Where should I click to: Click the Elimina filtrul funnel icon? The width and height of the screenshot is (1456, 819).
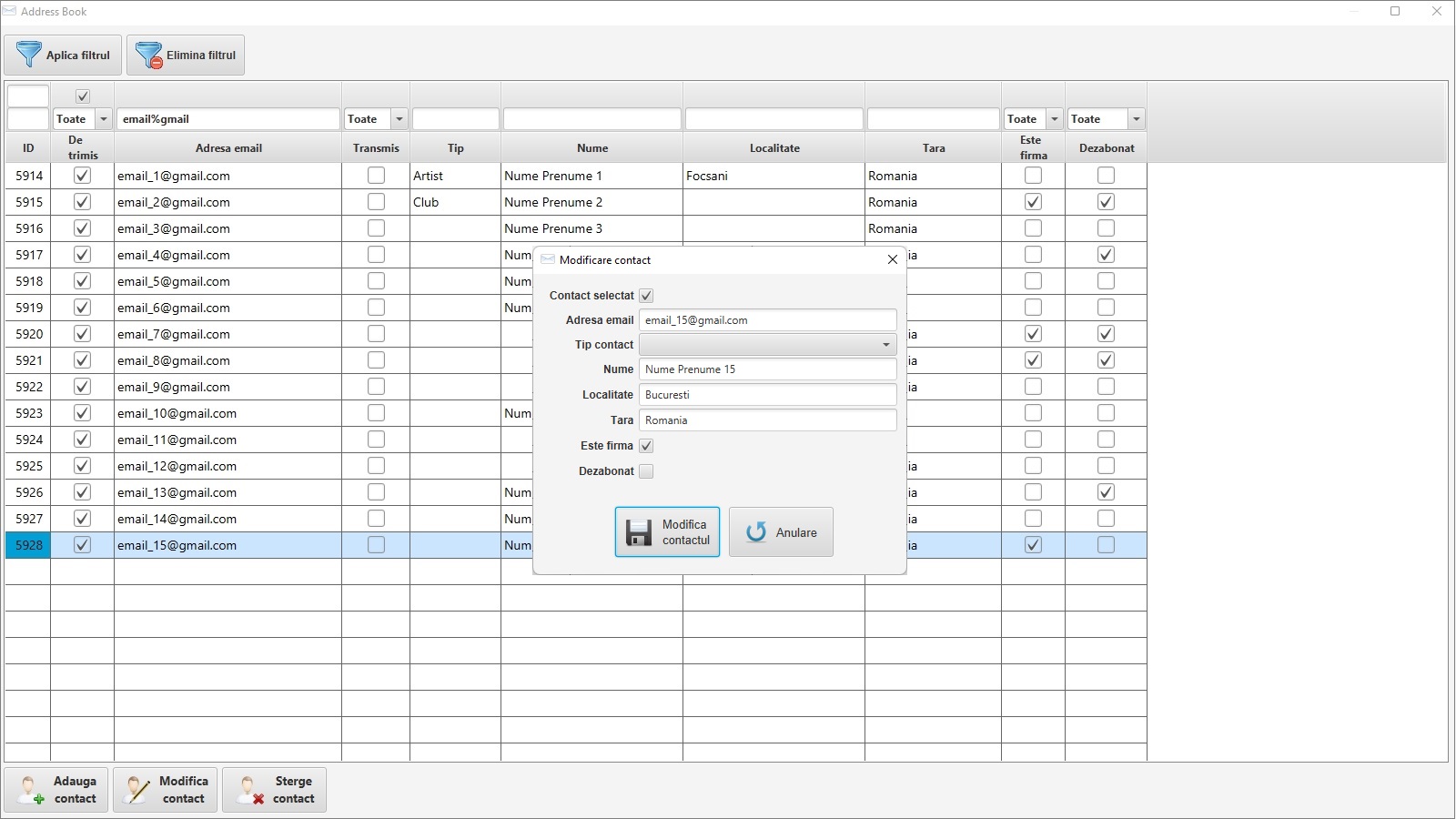point(148,56)
